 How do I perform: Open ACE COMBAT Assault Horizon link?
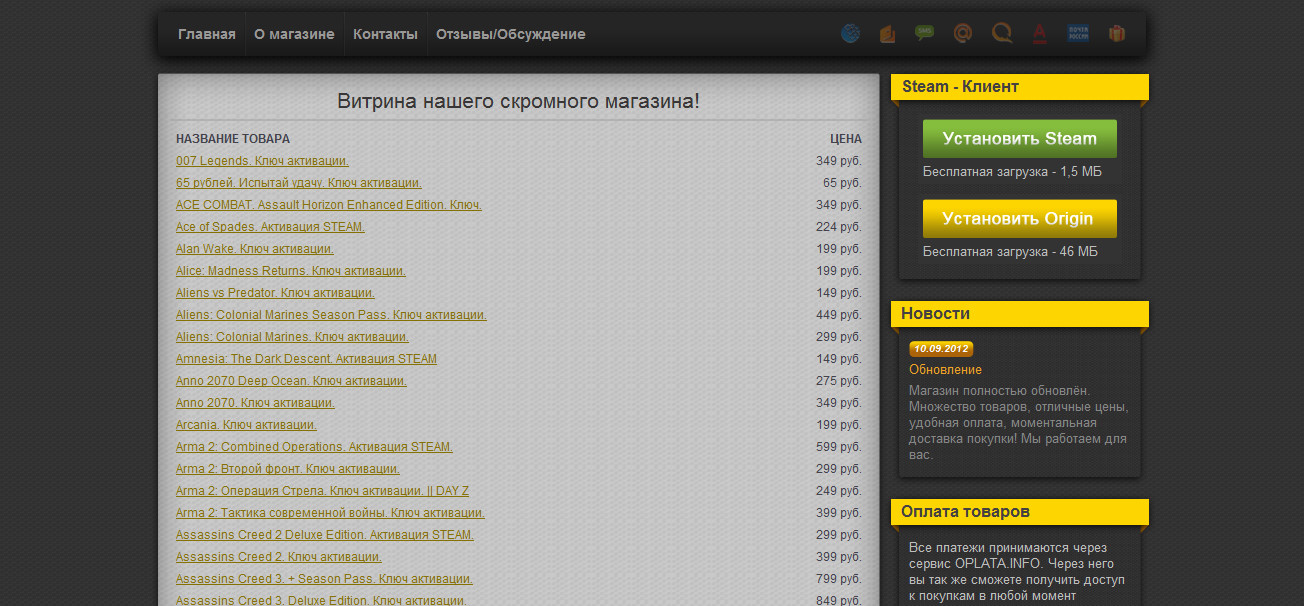tap(329, 205)
